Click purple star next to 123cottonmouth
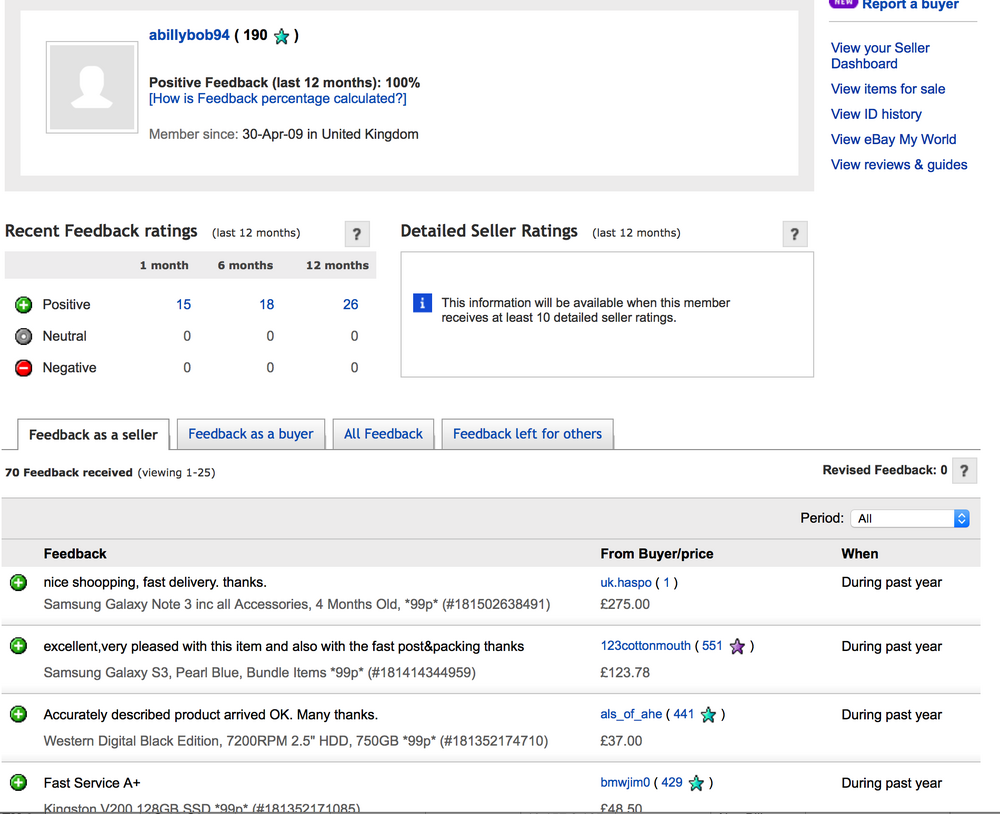This screenshot has width=1000, height=814. [737, 647]
